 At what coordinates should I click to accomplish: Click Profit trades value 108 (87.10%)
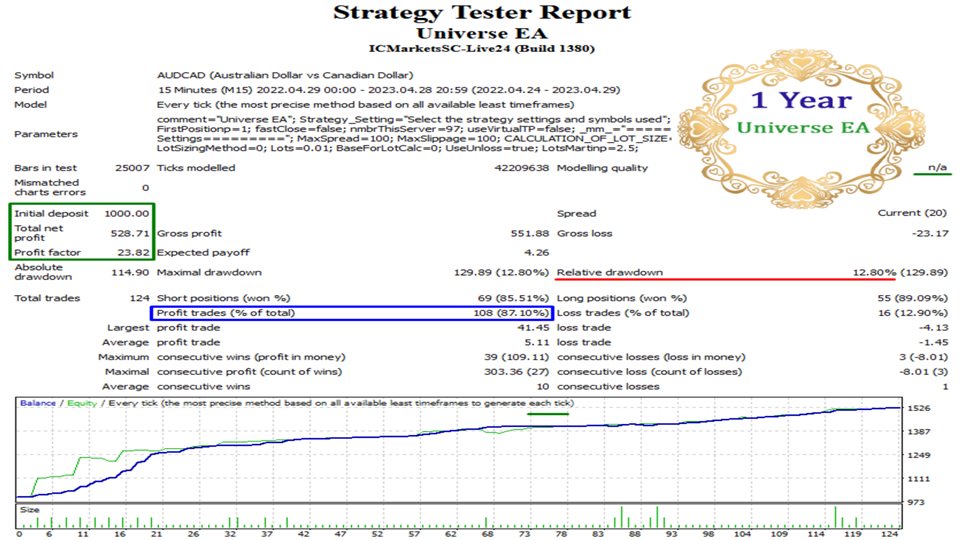pos(511,313)
